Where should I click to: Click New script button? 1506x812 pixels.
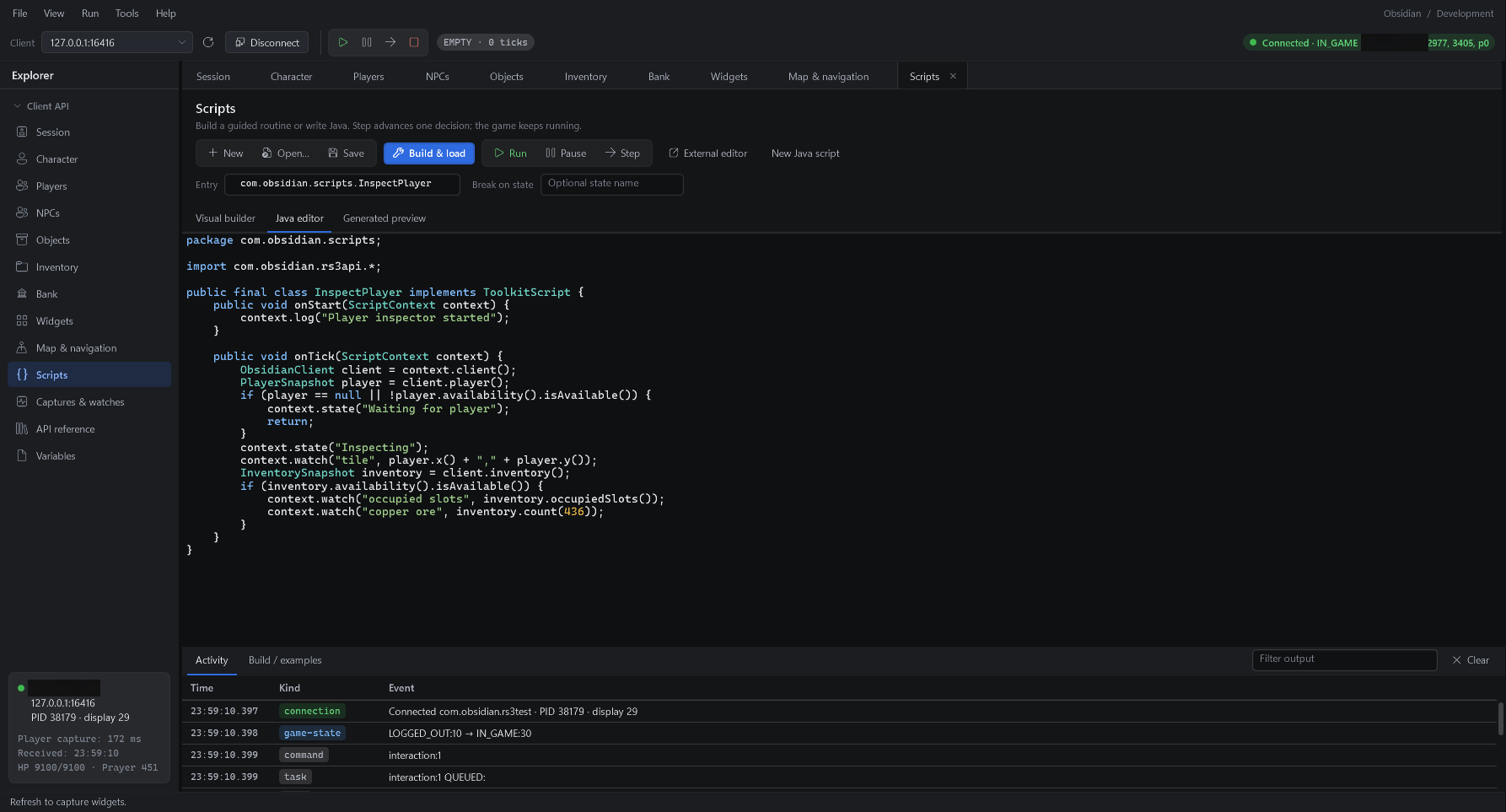225,153
